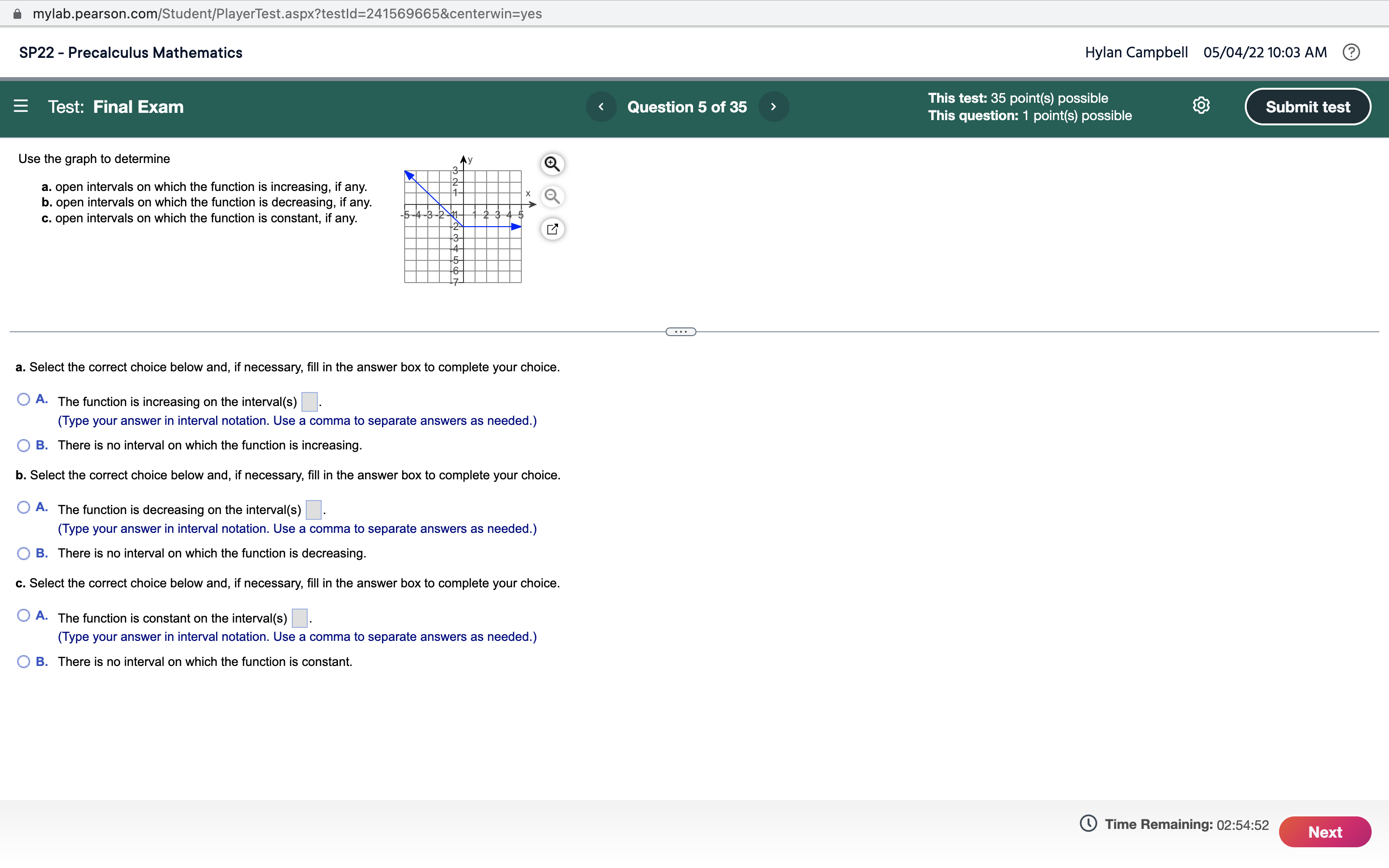Advance to the next question
The width and height of the screenshot is (1389, 868).
point(773,106)
